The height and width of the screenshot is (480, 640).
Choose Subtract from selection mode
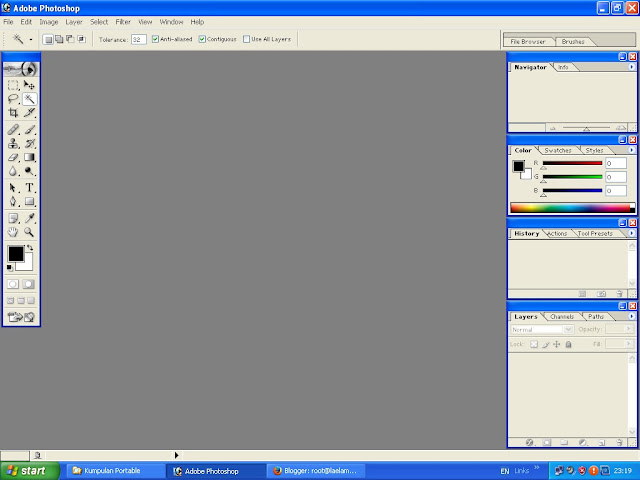(x=70, y=39)
